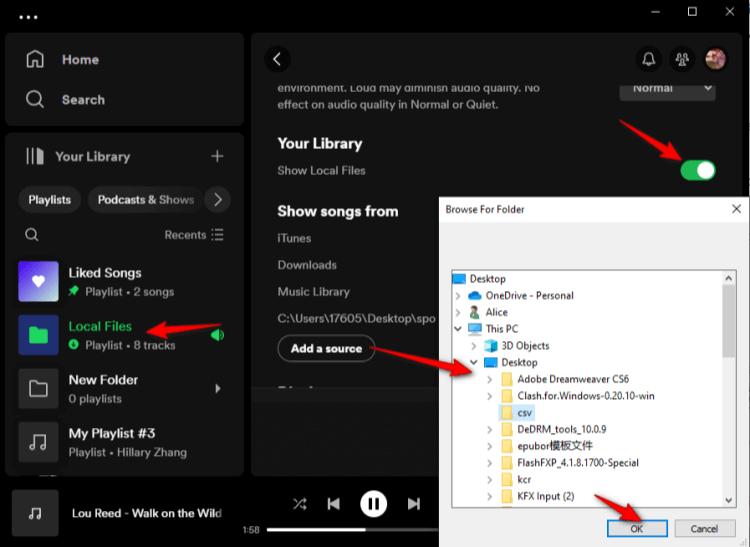Screen dimensions: 750x547
Task: Open Friend Activity icon
Action: pos(682,59)
